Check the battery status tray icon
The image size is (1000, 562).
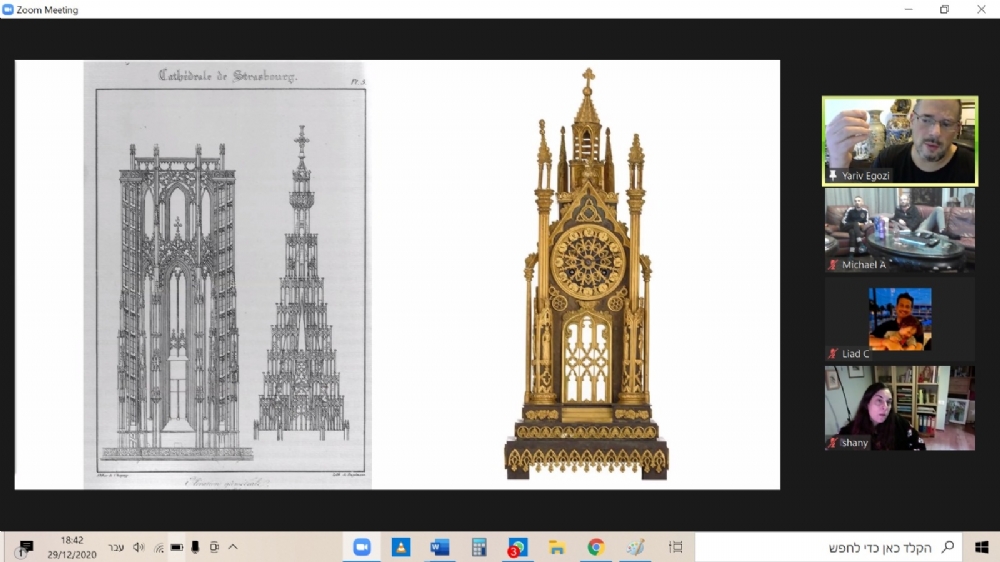[x=177, y=547]
